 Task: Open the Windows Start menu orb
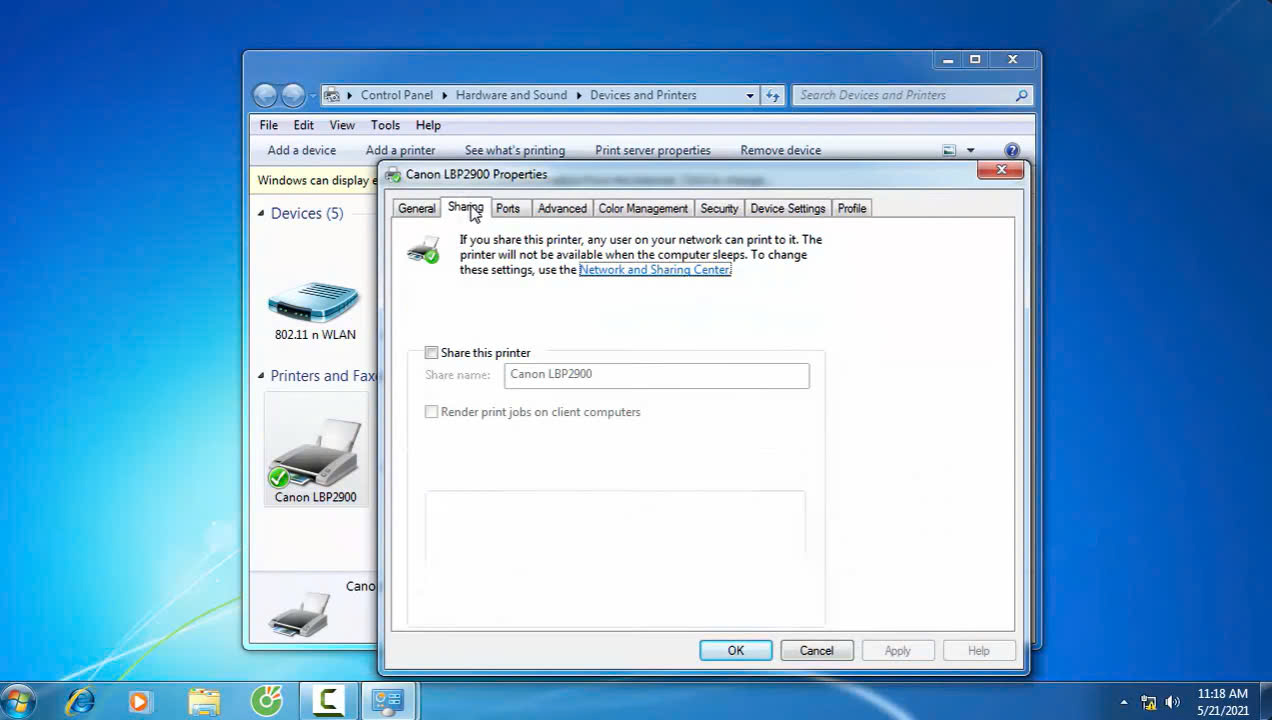pyautogui.click(x=19, y=700)
